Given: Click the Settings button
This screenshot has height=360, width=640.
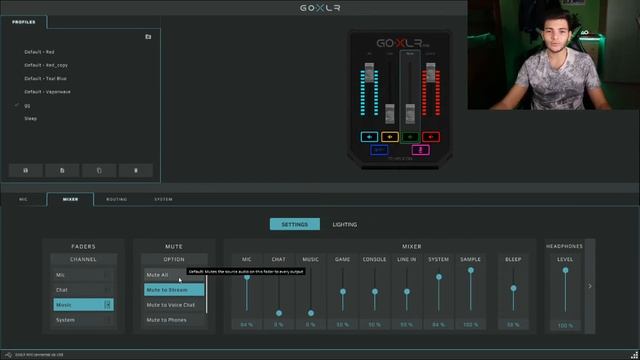Looking at the screenshot, I should point(295,224).
